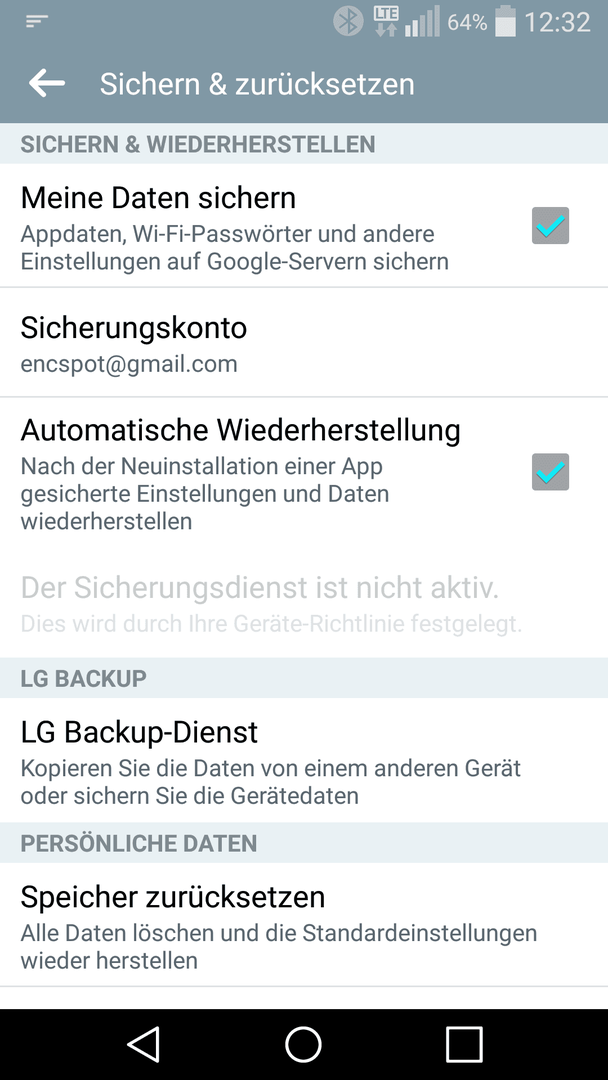Tap the Meine Daten sichern title text

(x=158, y=198)
